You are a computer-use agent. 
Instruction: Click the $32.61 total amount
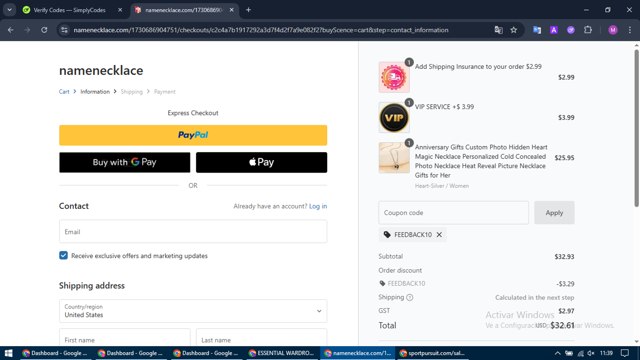point(562,325)
